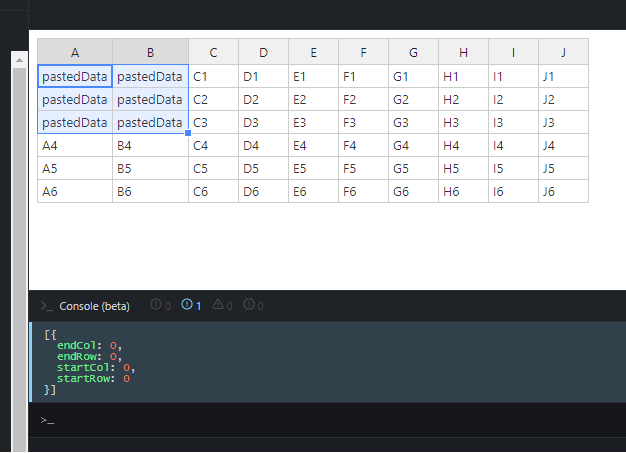
Task: Click cell A4
Action: tap(75, 145)
